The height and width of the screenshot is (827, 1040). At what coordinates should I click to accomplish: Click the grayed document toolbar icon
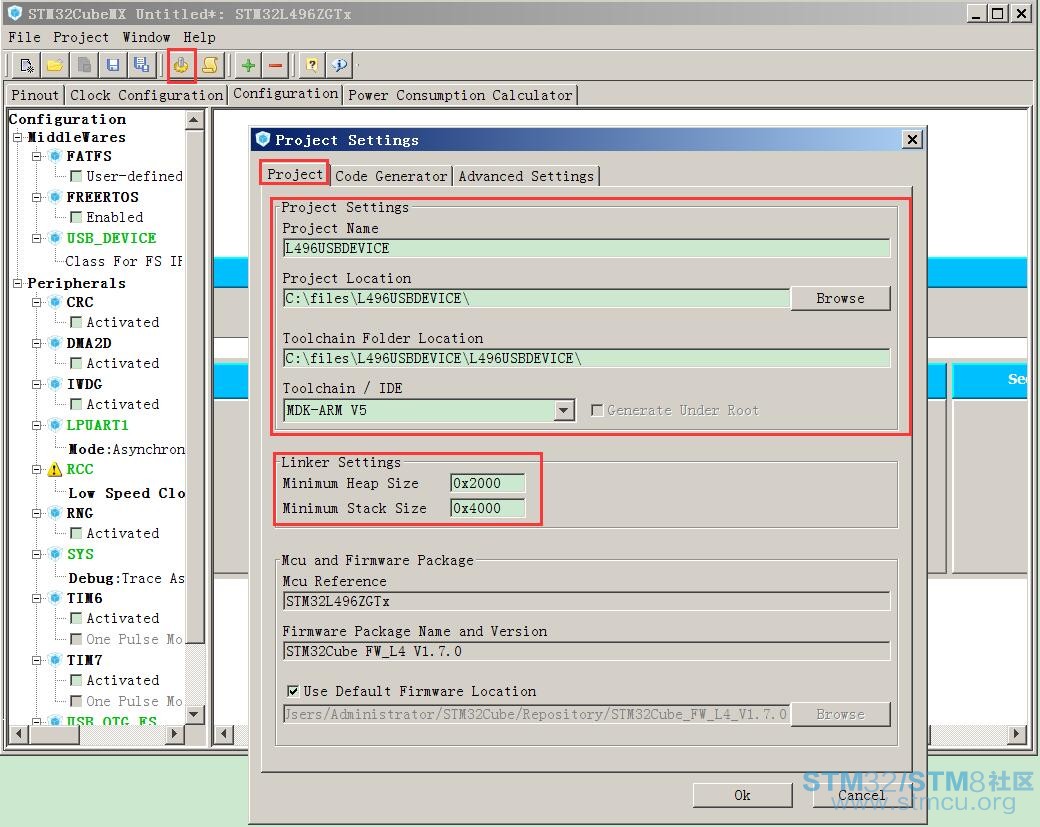[x=84, y=65]
